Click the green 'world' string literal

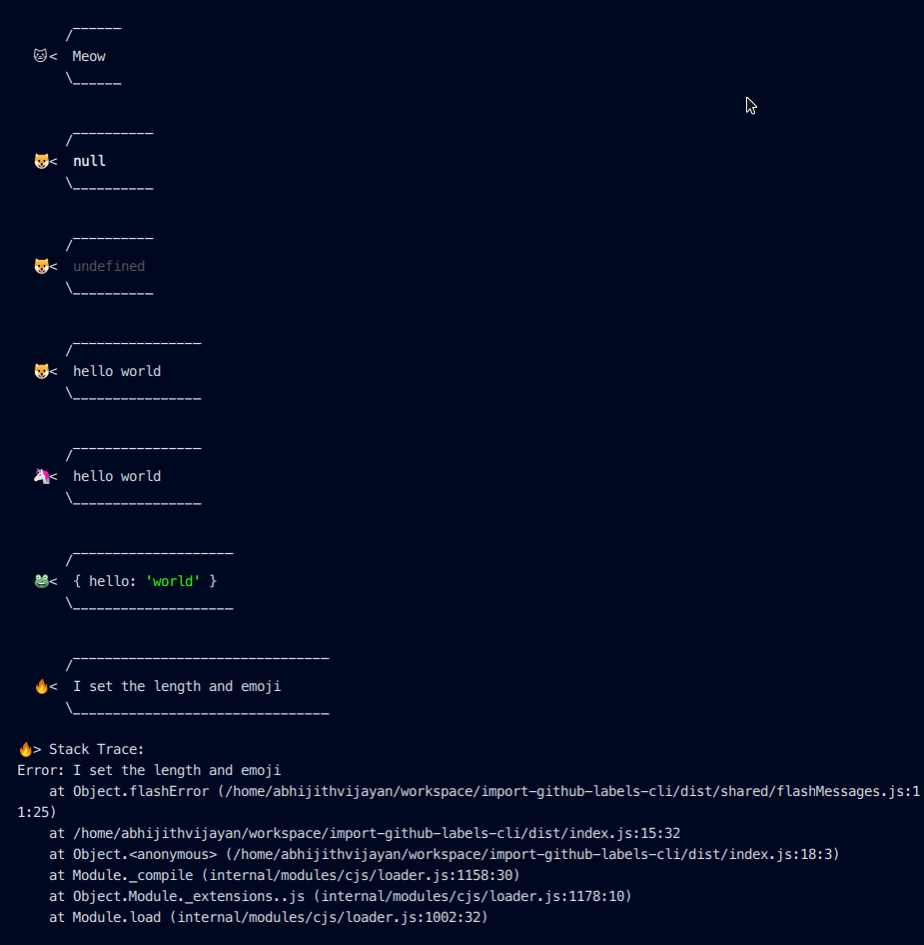click(x=171, y=581)
